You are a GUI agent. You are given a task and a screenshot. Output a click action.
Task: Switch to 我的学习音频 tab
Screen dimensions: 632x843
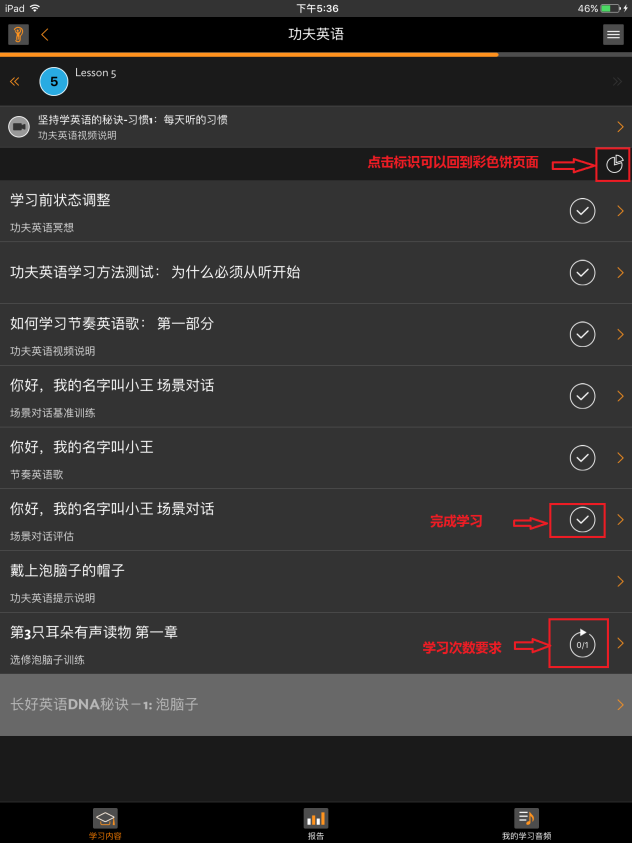tap(527, 824)
